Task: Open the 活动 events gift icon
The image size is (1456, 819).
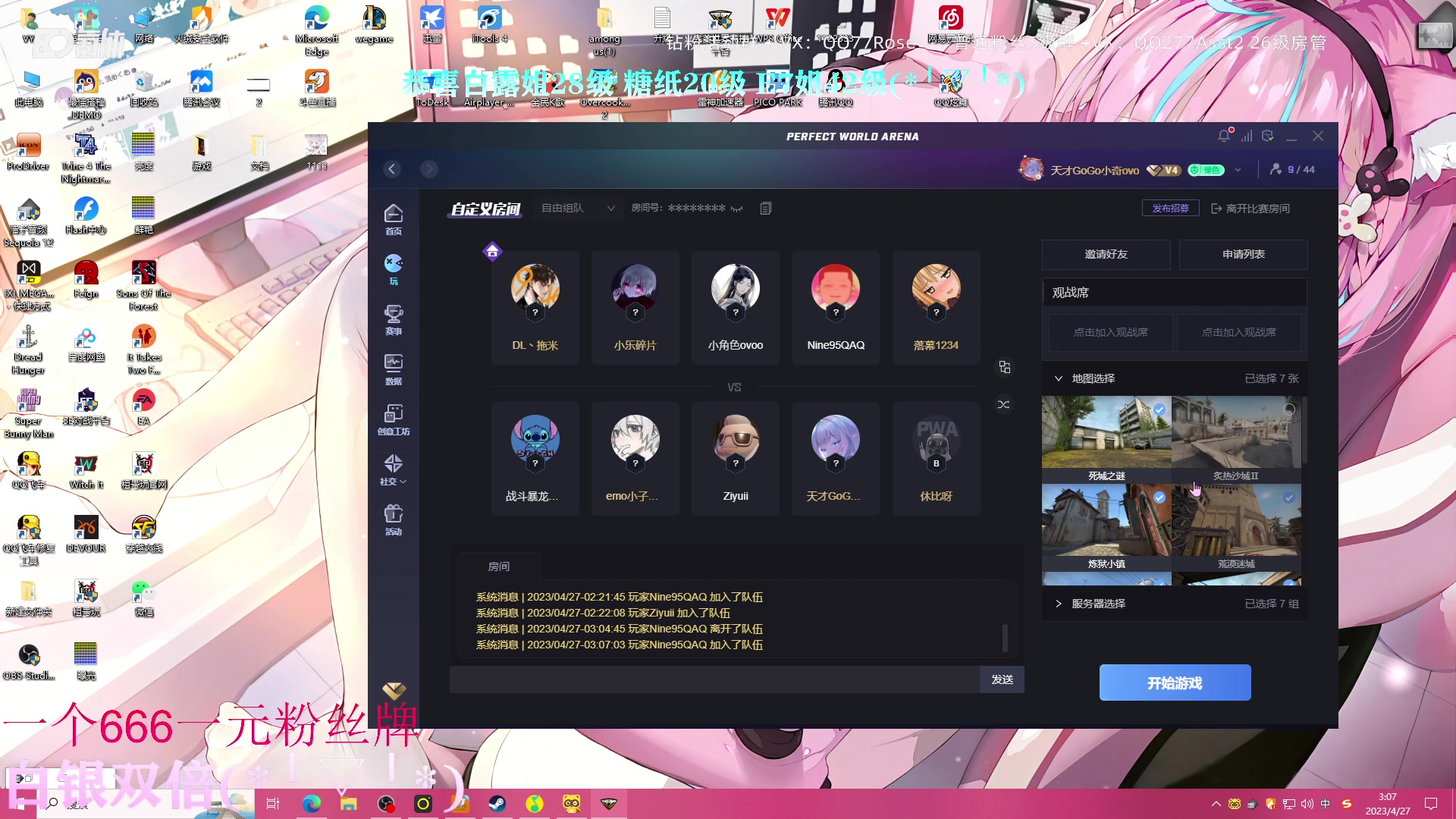Action: tap(394, 520)
